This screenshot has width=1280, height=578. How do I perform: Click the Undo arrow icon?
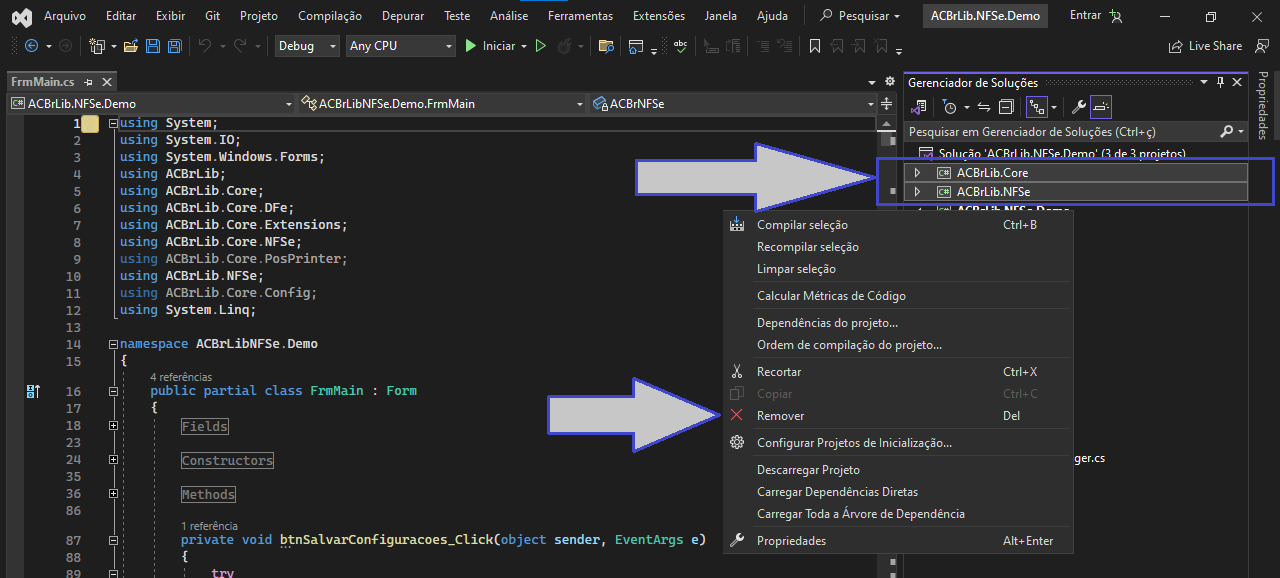(x=205, y=46)
